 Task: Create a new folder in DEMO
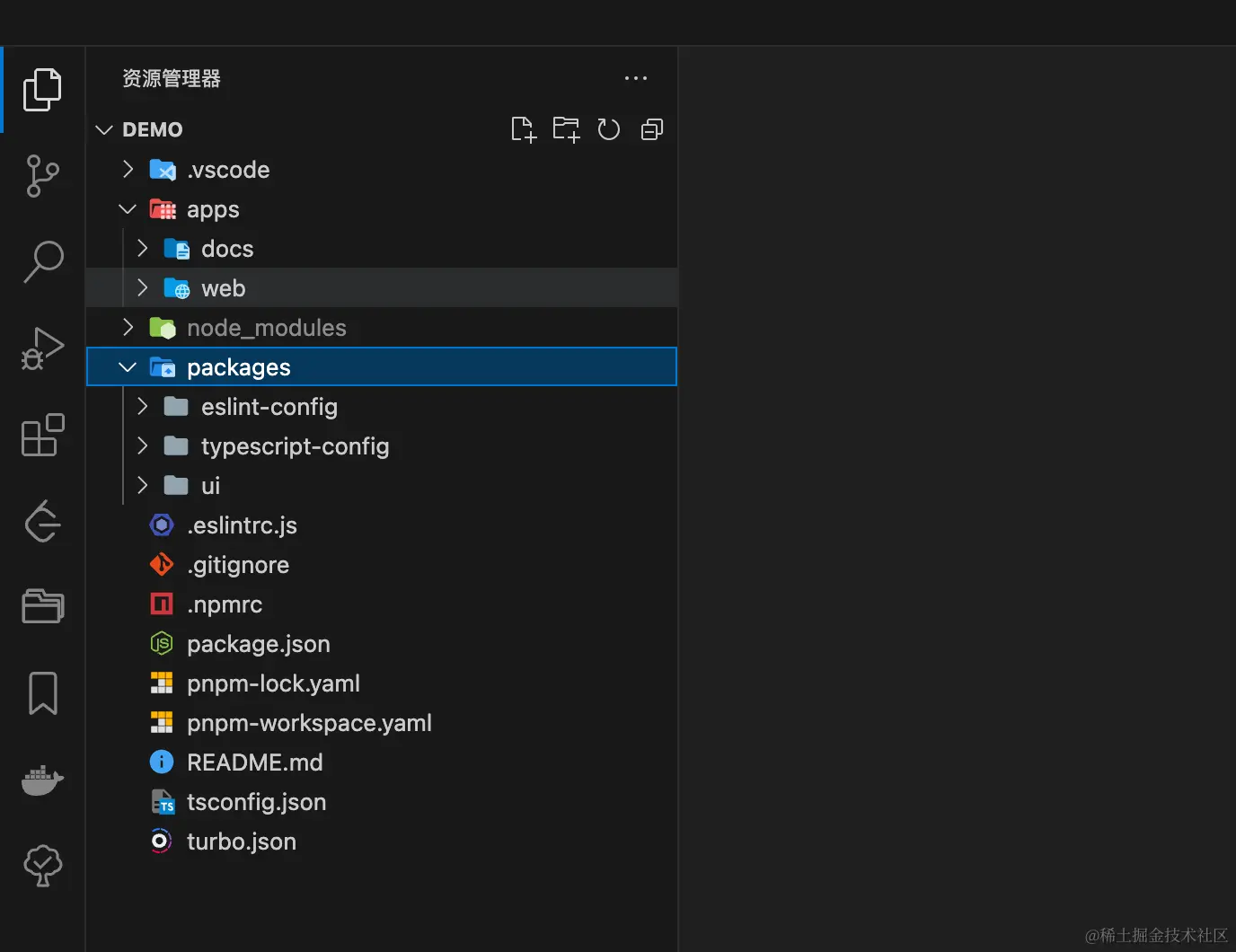[566, 129]
